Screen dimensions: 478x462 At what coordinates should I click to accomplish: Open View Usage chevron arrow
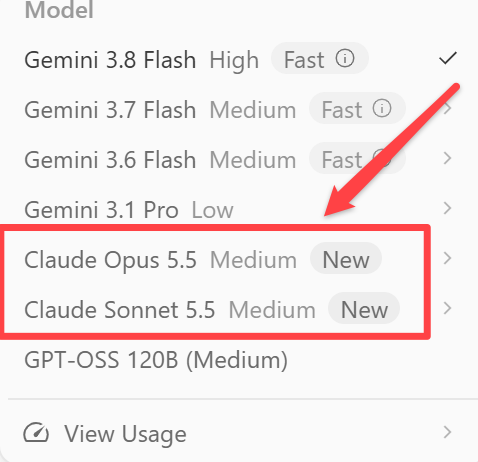tap(448, 432)
